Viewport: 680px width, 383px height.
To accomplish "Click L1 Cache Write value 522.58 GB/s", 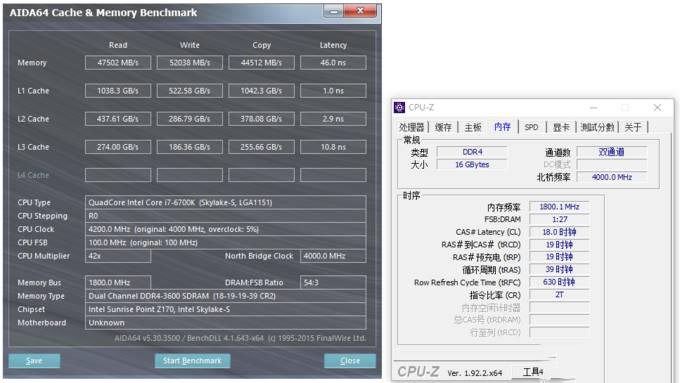I will tap(190, 91).
